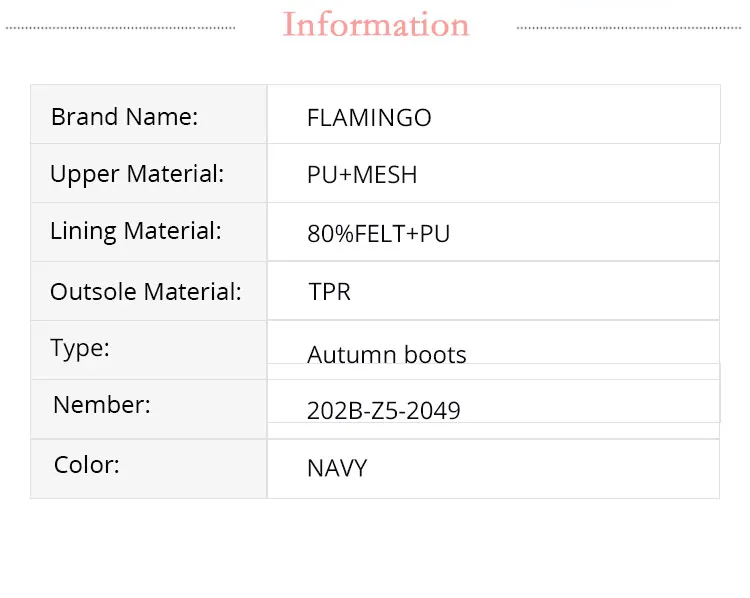Viewport: 750px width, 598px height.
Task: Click dotted line right of Information
Action: coord(630,28)
